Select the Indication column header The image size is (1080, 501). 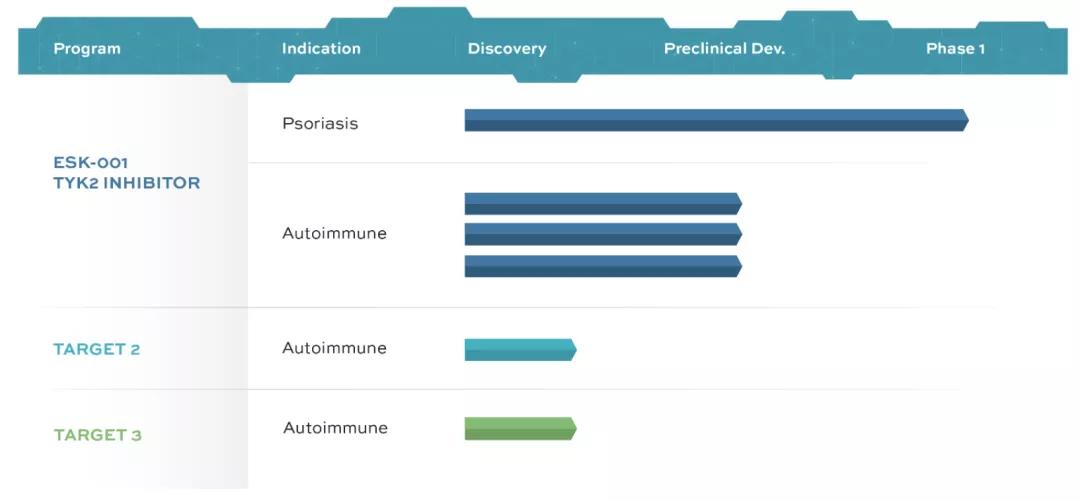tap(321, 49)
